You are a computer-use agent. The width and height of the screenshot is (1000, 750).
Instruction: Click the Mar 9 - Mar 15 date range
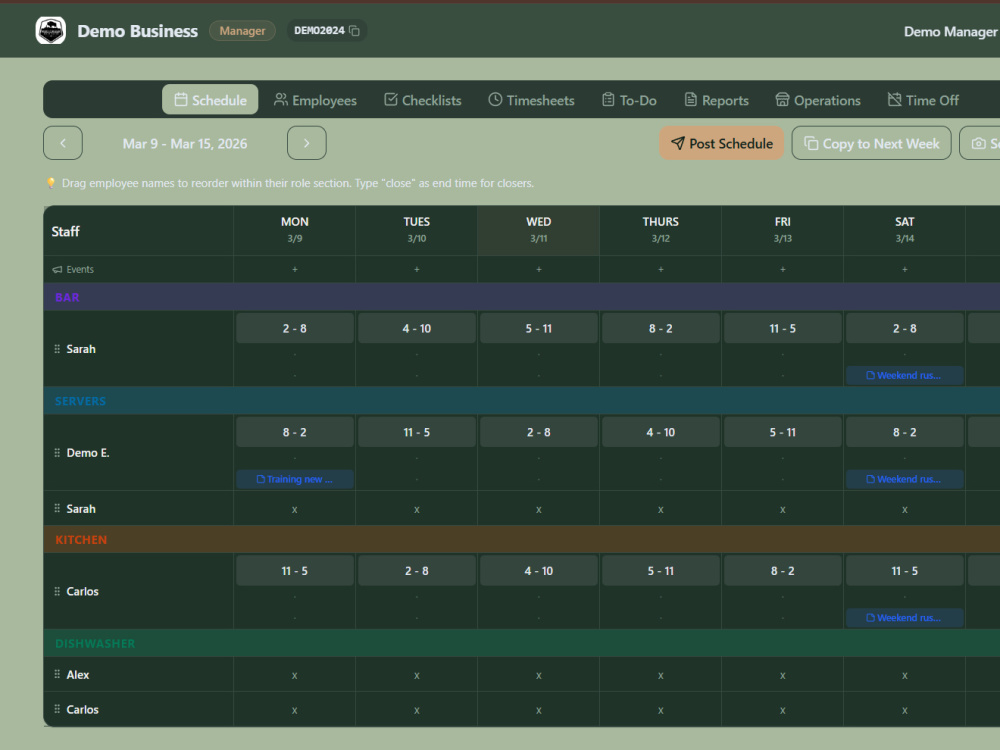point(185,143)
